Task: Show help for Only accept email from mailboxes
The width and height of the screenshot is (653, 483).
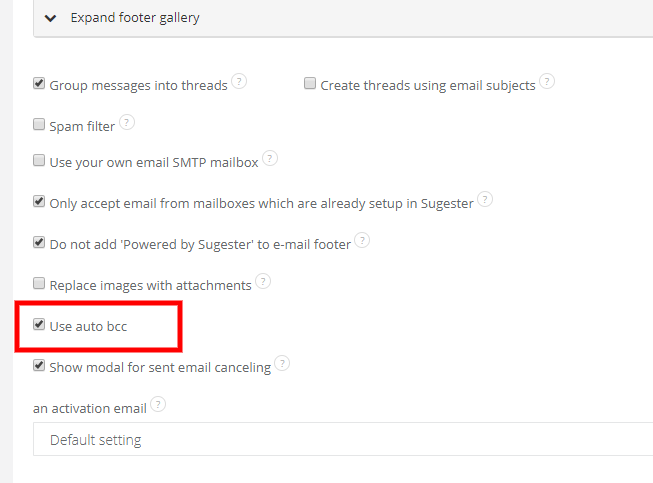Action: coord(484,199)
